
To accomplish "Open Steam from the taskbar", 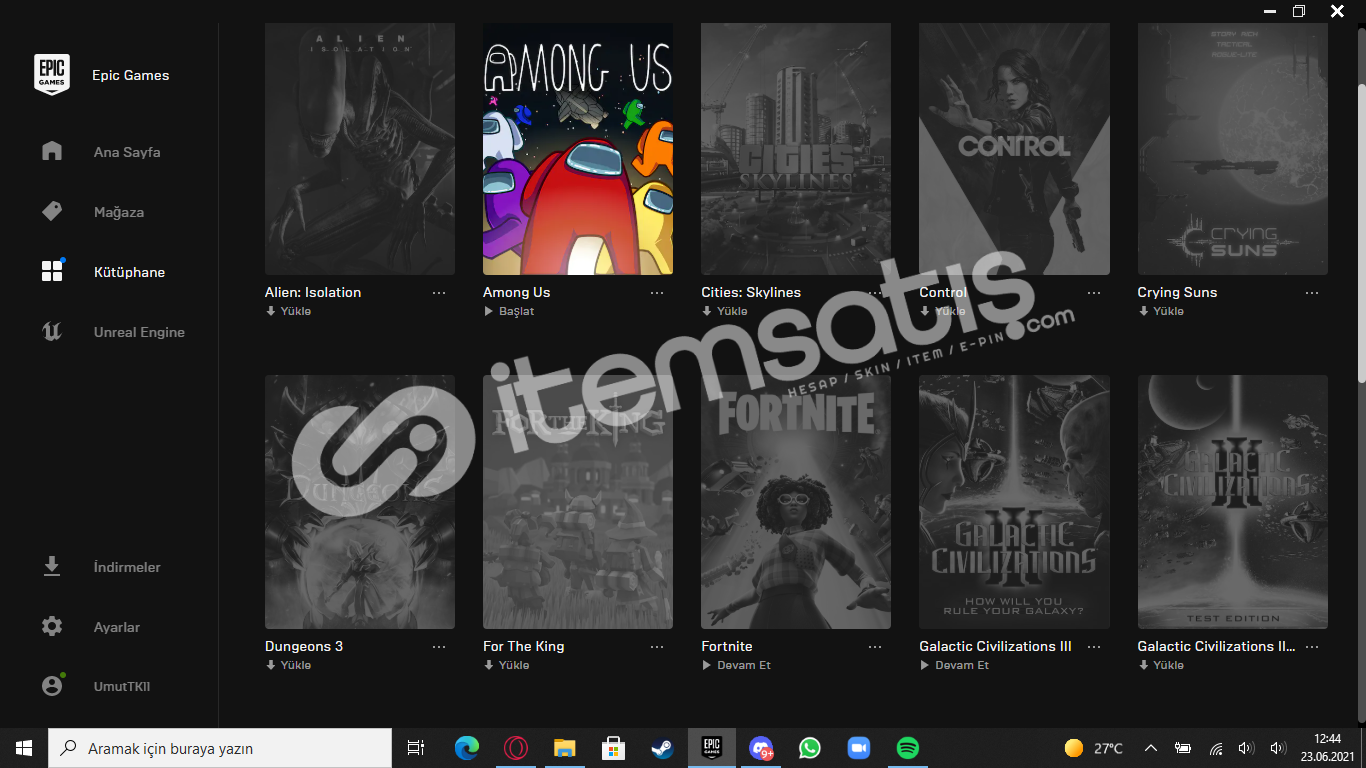I will click(662, 748).
